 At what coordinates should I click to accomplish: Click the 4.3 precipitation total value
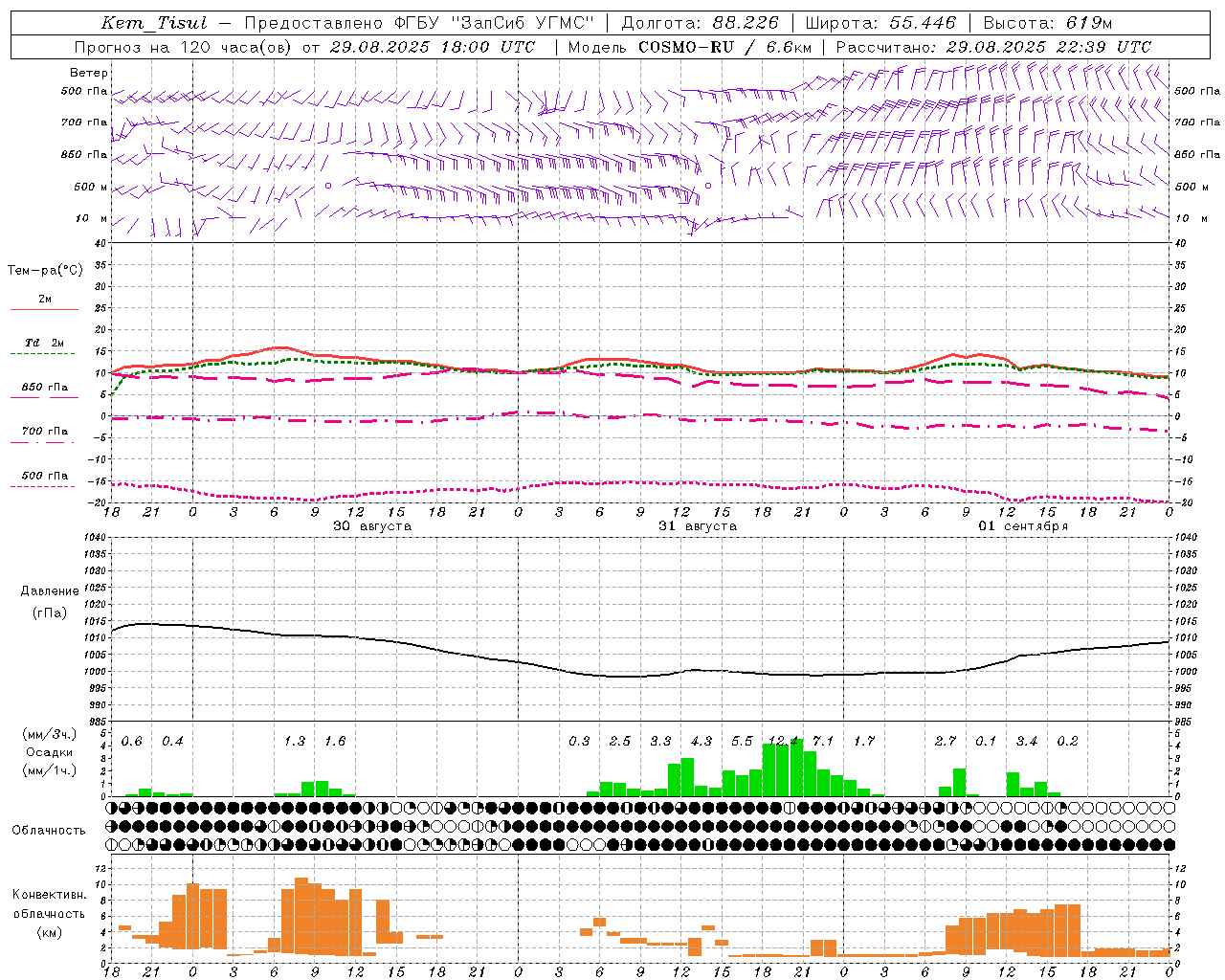click(x=702, y=742)
